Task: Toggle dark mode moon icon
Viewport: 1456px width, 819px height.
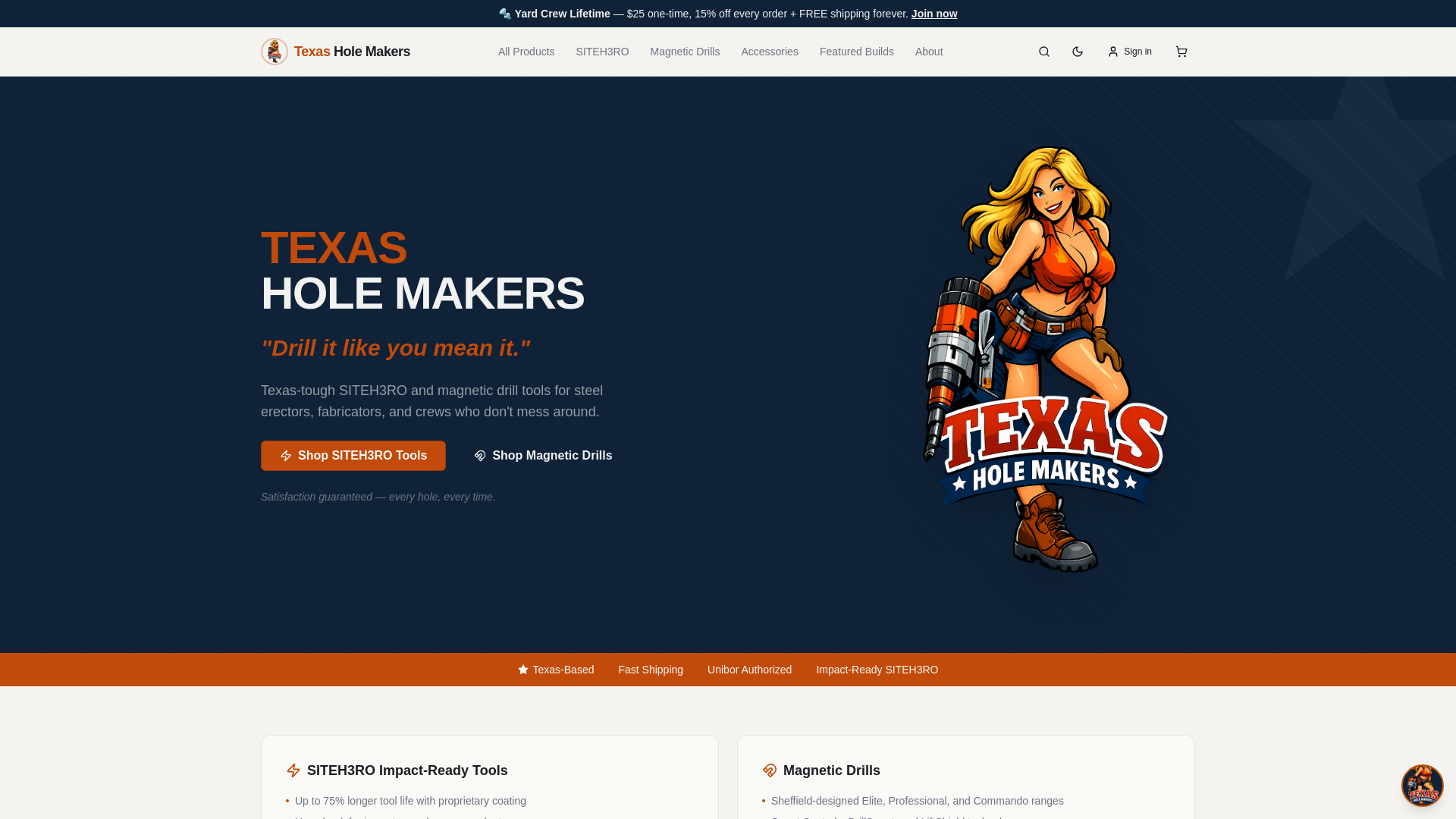Action: point(1078,52)
